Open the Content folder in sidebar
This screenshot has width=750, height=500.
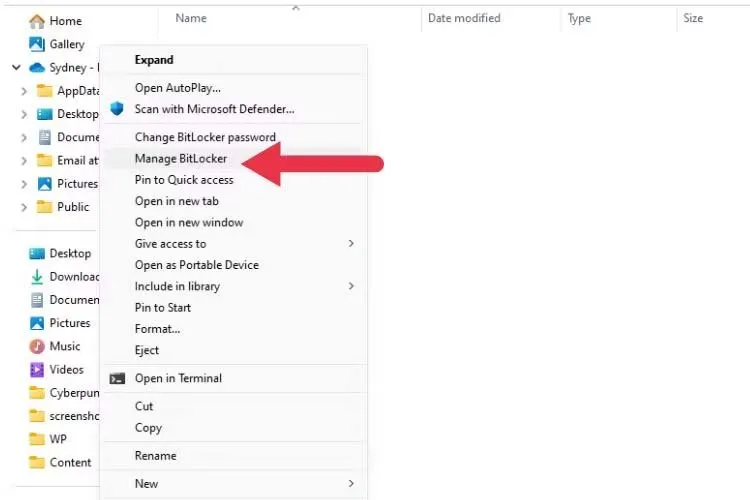point(70,462)
